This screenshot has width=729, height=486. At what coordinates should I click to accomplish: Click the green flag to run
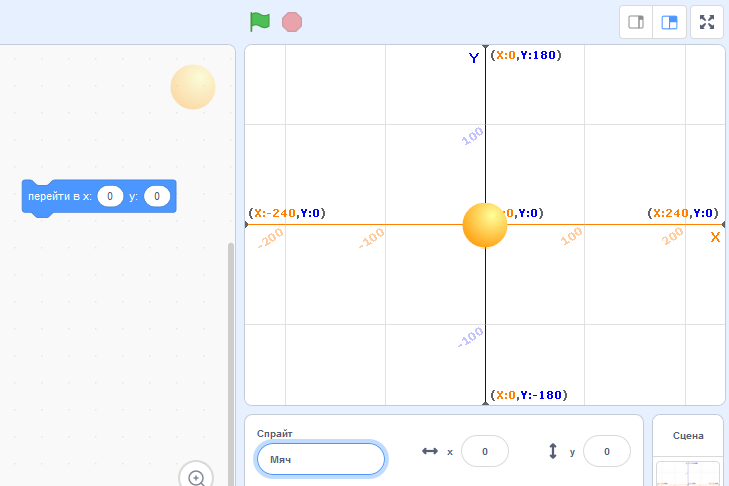point(260,21)
